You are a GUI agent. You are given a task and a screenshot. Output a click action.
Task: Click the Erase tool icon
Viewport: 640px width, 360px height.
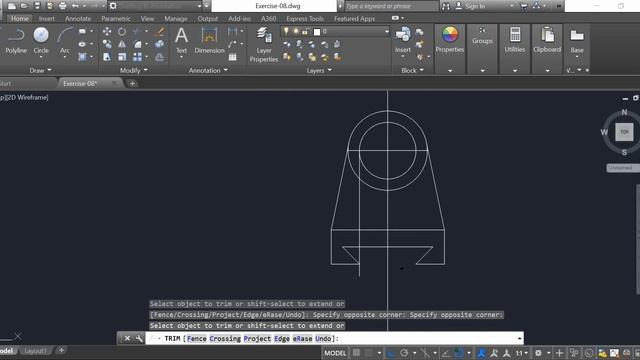pyautogui.click(x=160, y=31)
